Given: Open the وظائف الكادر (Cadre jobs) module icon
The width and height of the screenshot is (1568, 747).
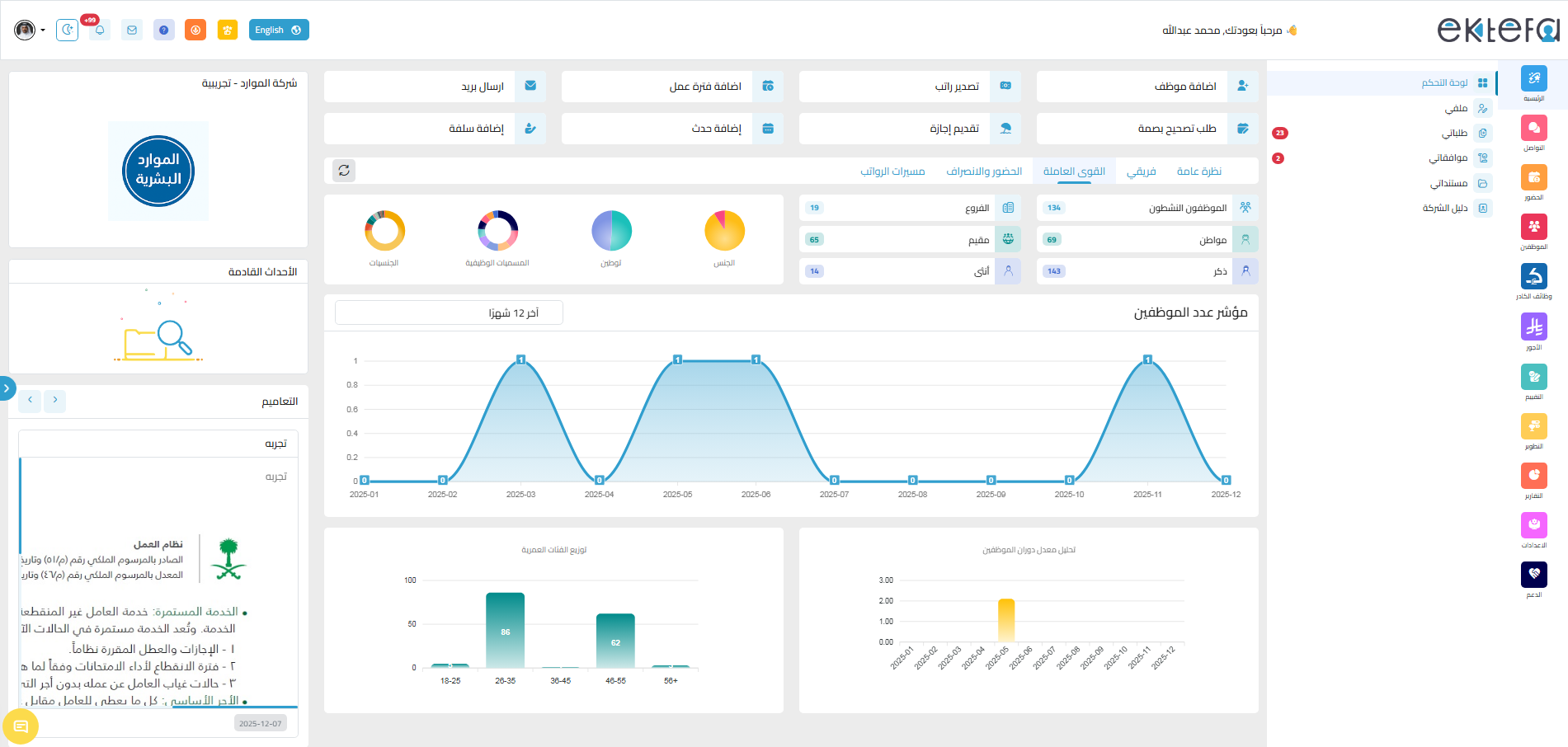Looking at the screenshot, I should pos(1533,276).
